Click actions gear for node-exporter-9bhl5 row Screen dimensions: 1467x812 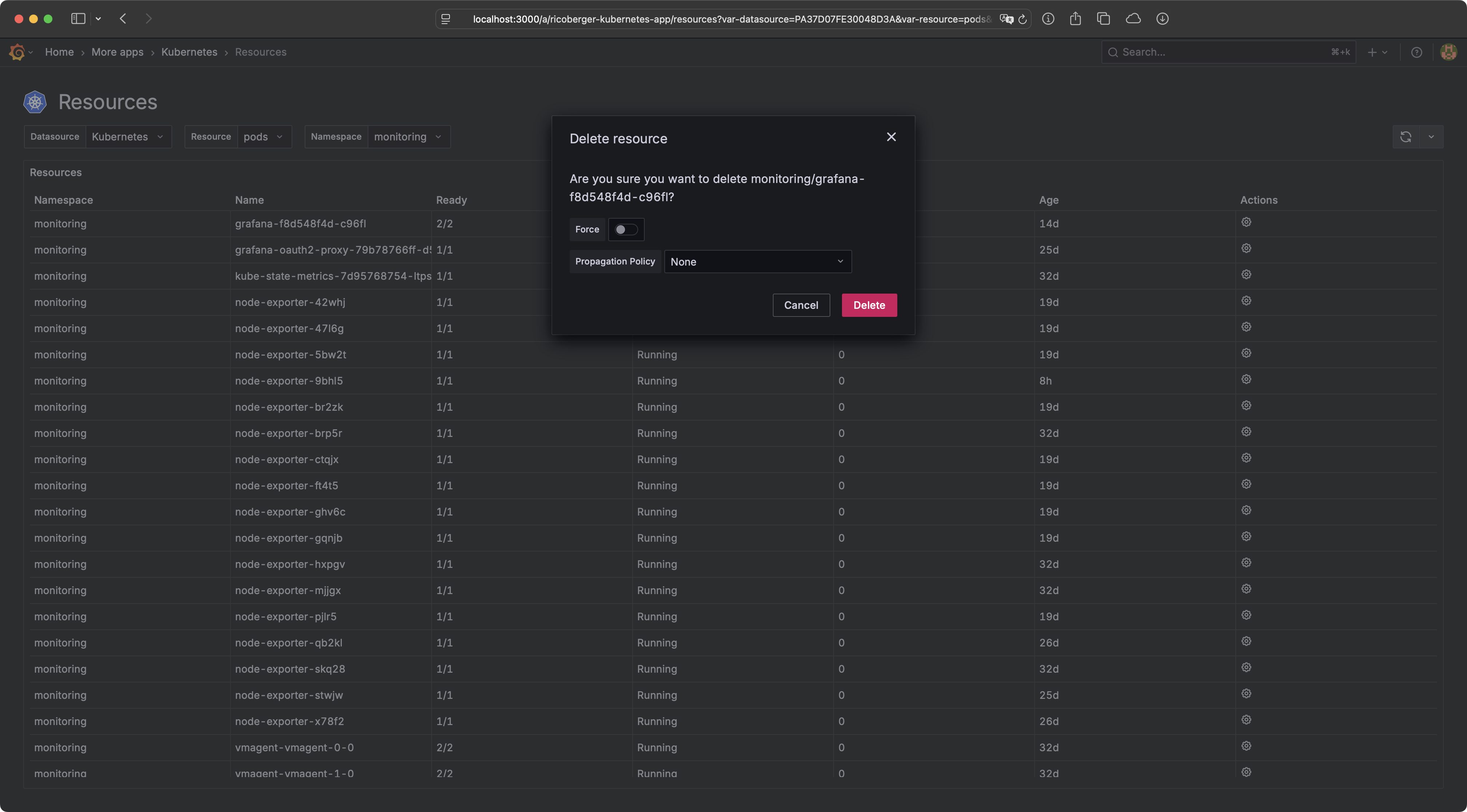coord(1246,379)
